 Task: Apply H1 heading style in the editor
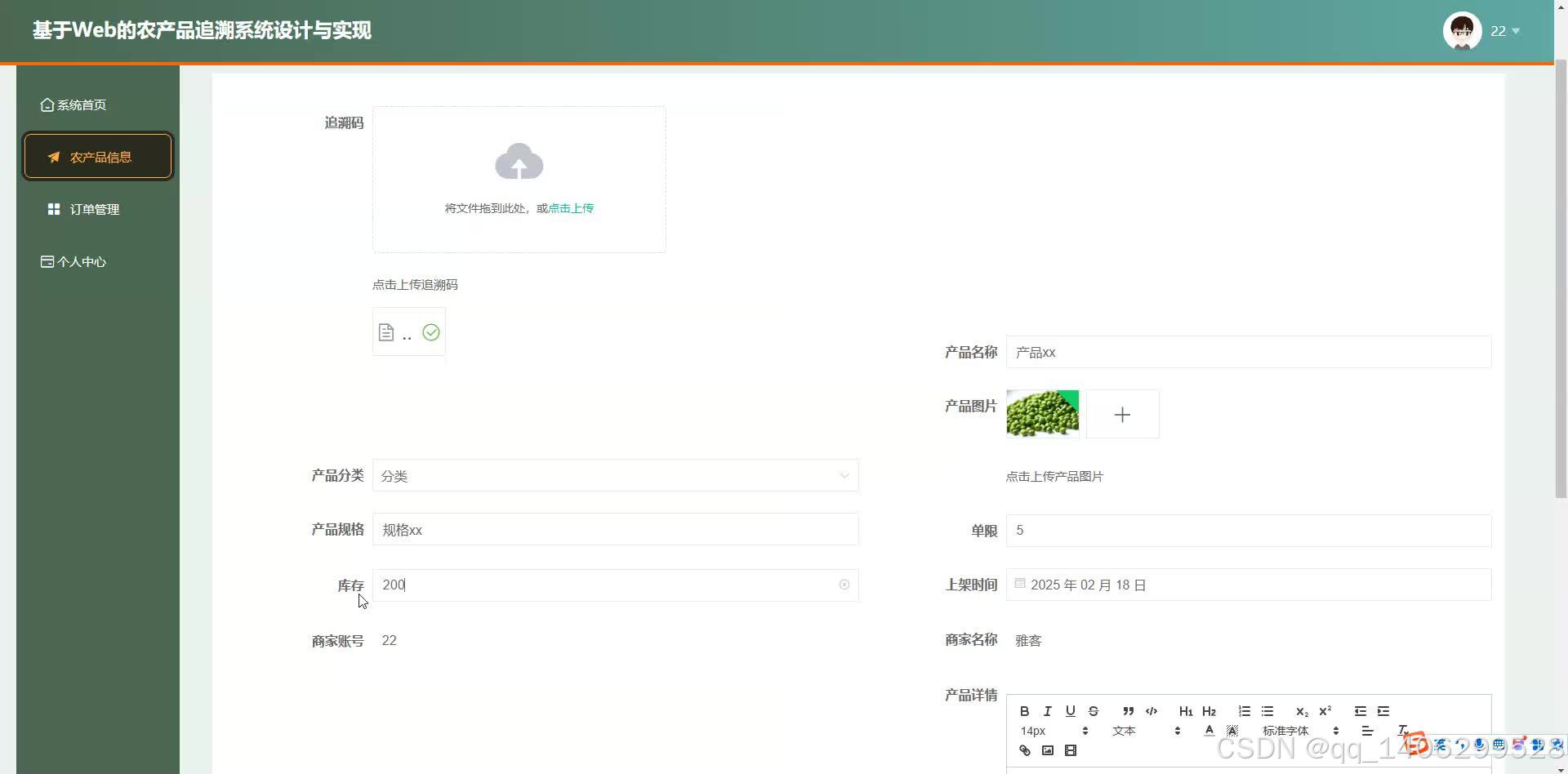1186,711
